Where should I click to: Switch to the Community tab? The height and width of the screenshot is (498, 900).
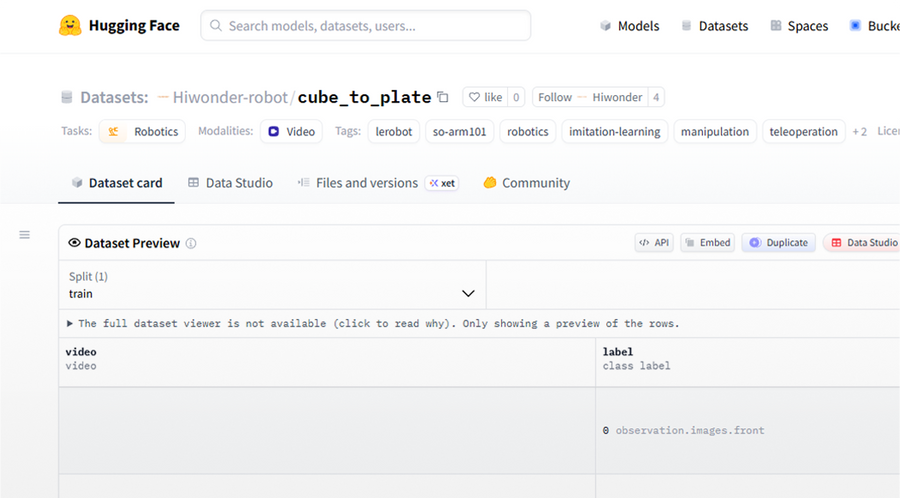pyautogui.click(x=526, y=183)
